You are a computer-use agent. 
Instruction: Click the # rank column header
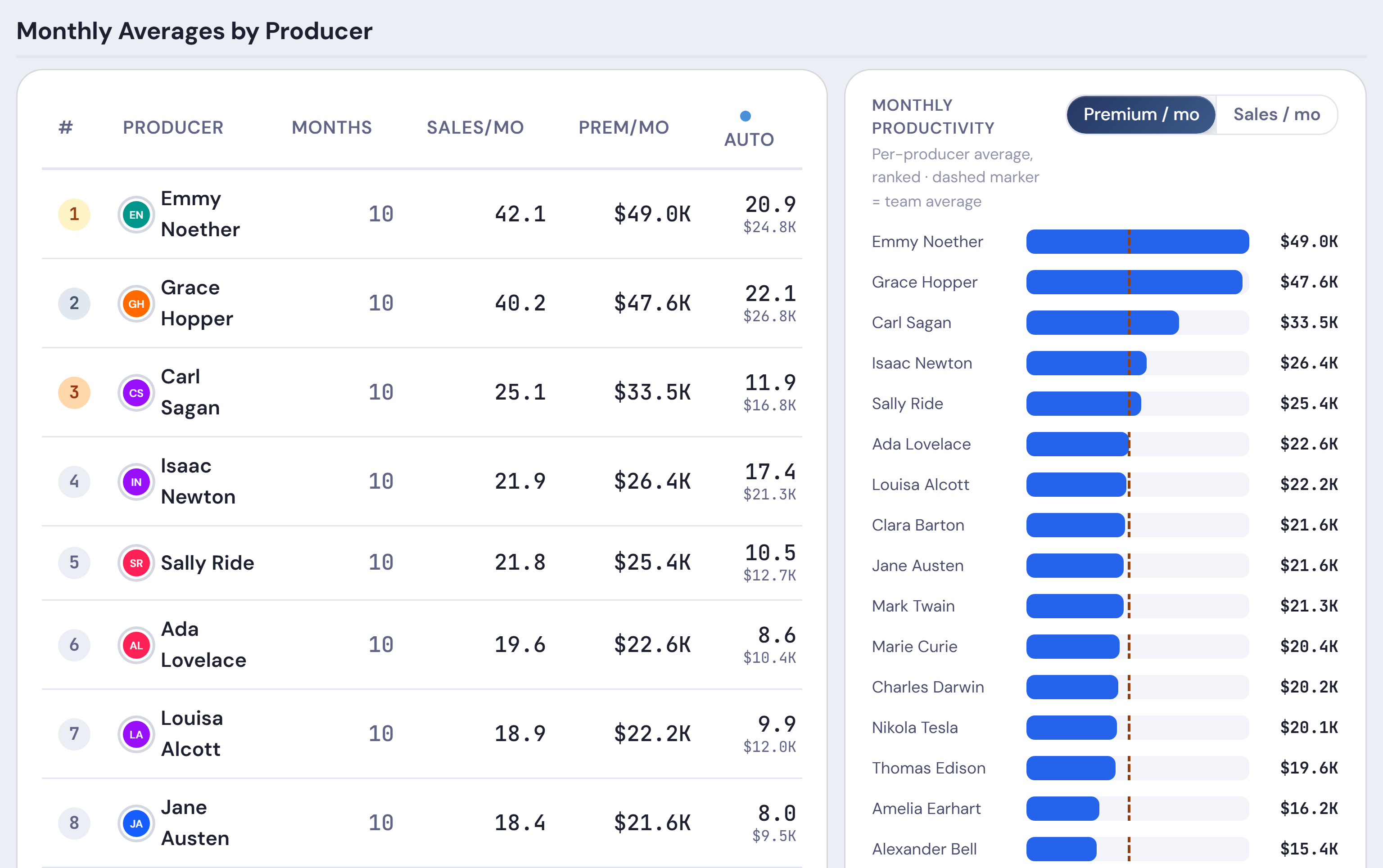[x=66, y=127]
